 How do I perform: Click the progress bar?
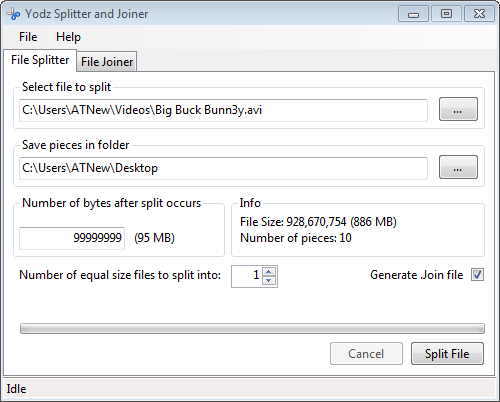click(252, 328)
